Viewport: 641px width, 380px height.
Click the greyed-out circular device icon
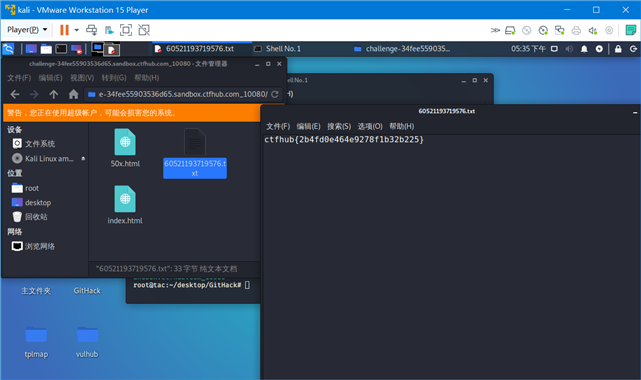tap(609, 30)
